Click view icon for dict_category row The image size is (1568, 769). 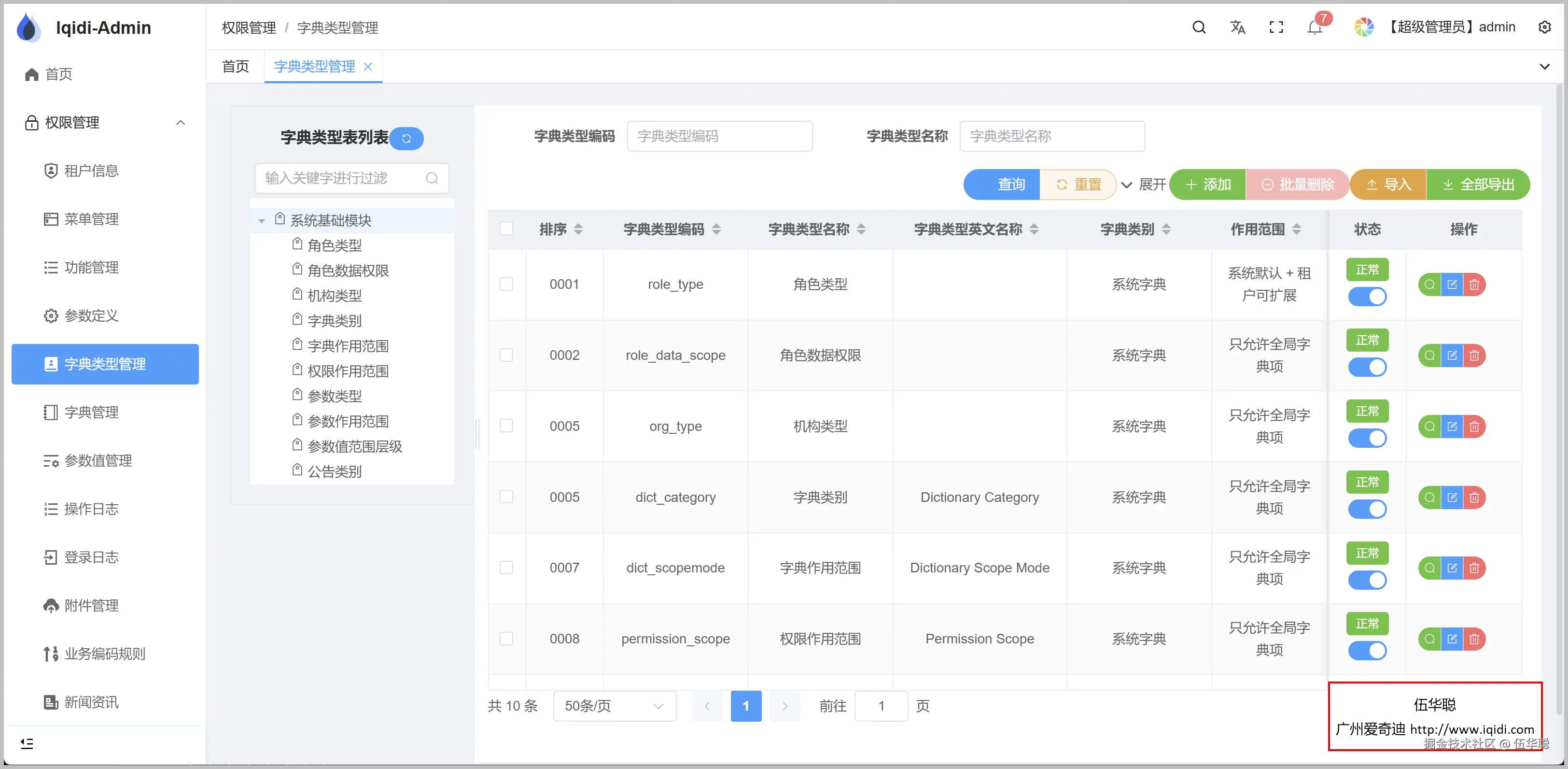pos(1430,498)
